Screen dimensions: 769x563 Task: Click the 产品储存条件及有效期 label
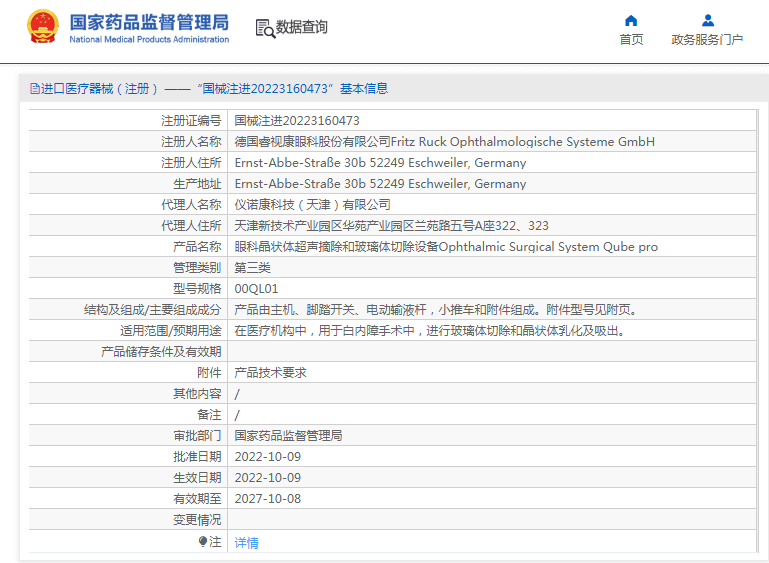click(161, 352)
